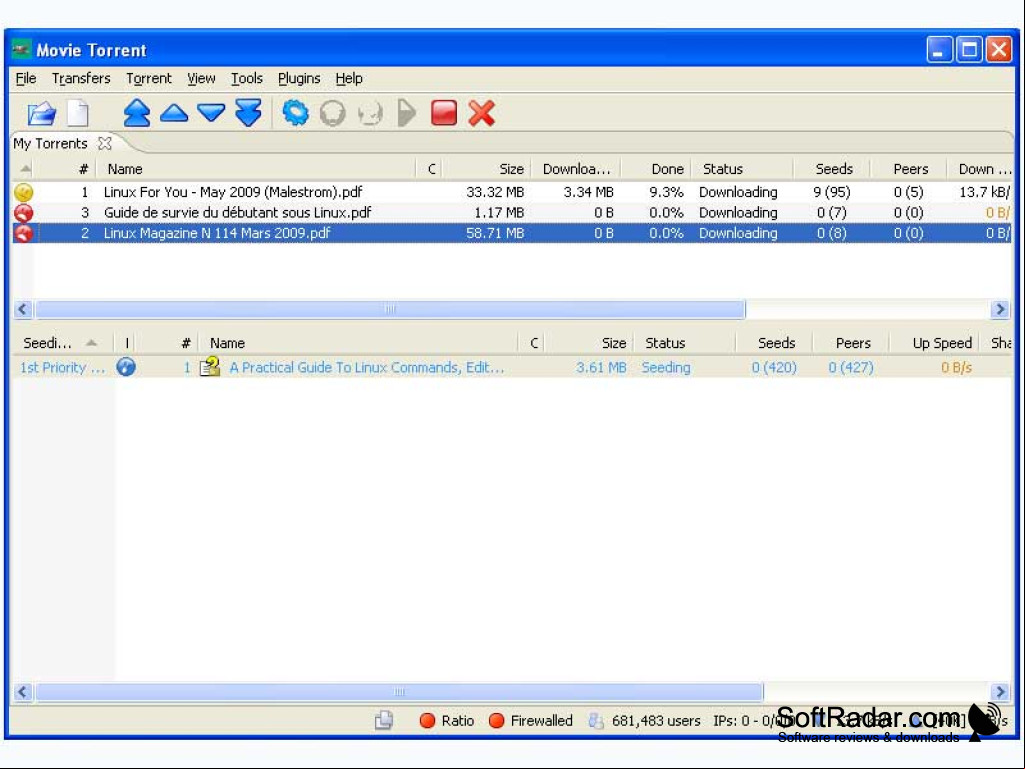Click the 681,483 users status text
The width and height of the screenshot is (1025, 769).
[x=656, y=721]
